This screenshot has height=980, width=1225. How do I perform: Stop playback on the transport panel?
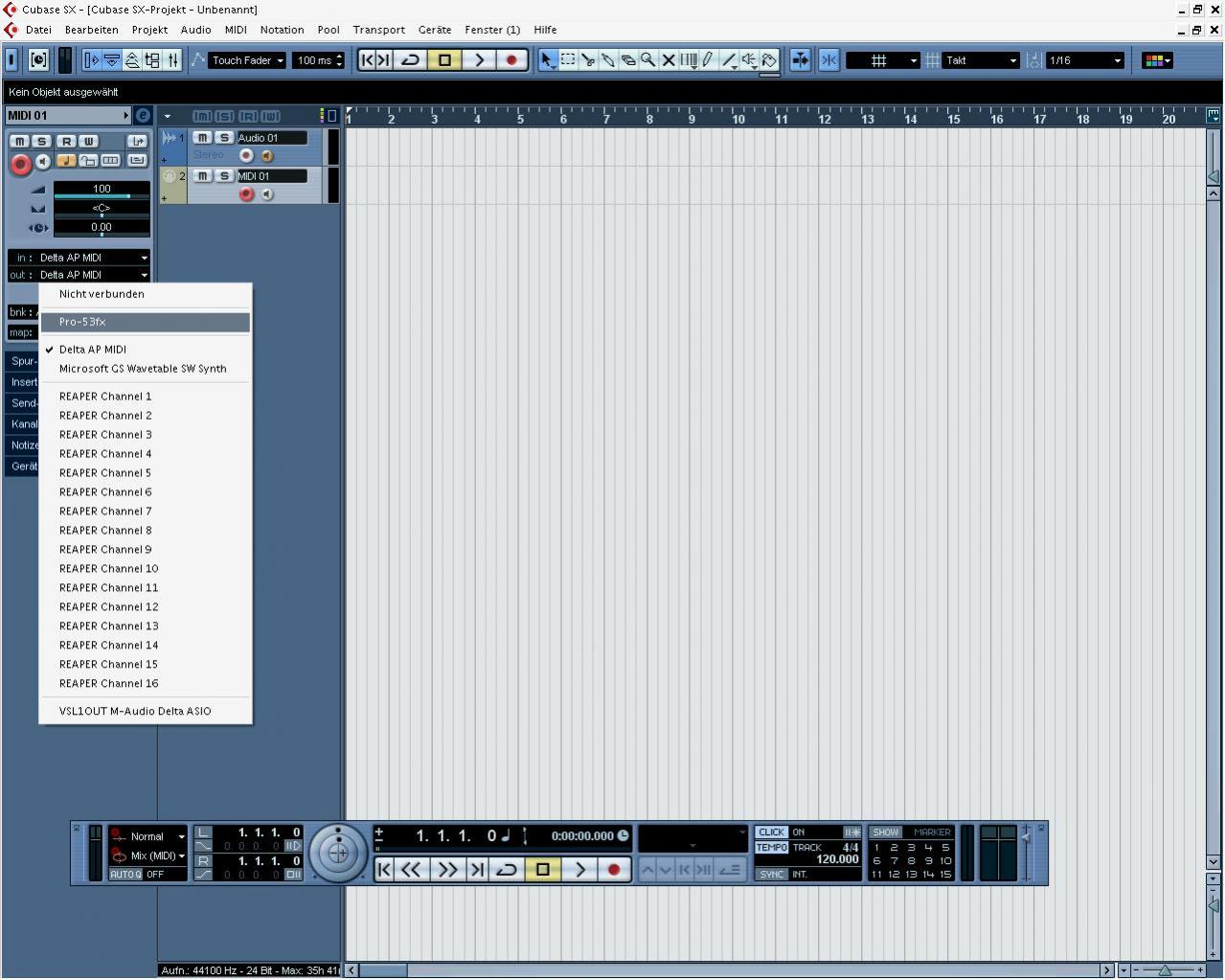tap(543, 870)
